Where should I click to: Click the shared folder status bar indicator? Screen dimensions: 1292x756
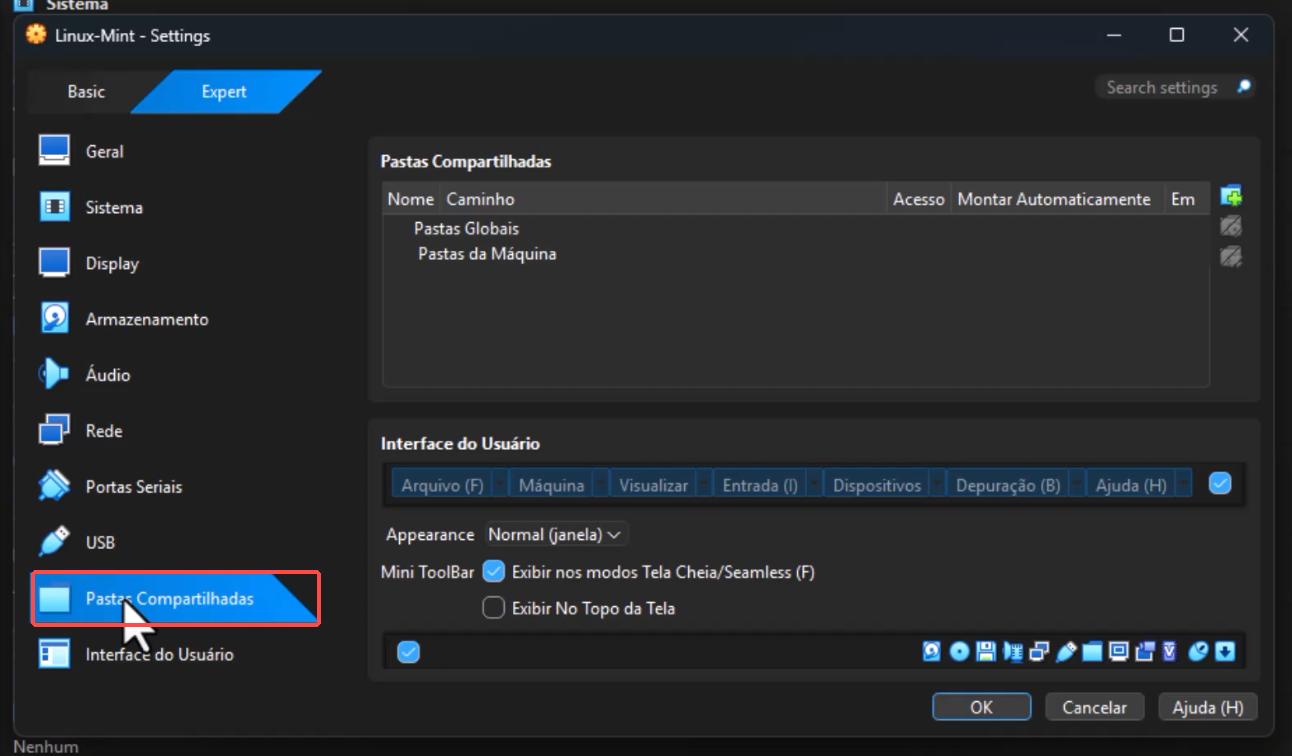(x=1092, y=652)
